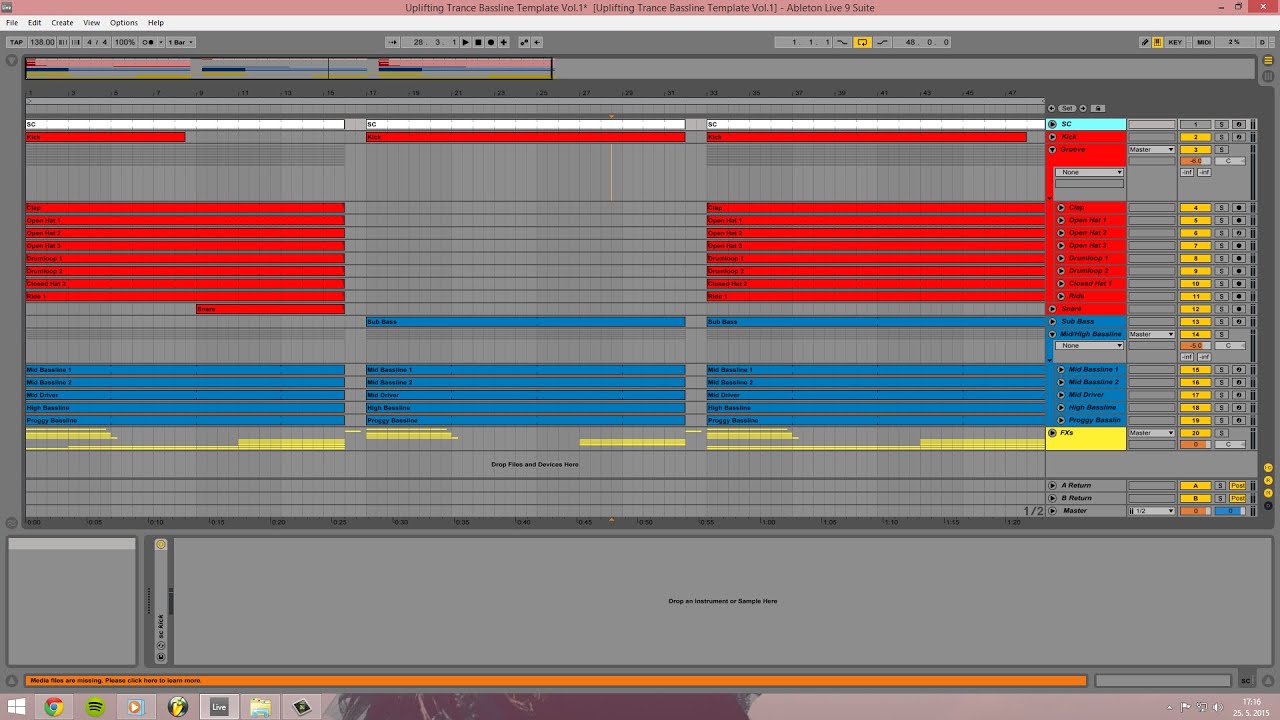
Task: Show I-O section toggle icon
Action: [x=1268, y=467]
